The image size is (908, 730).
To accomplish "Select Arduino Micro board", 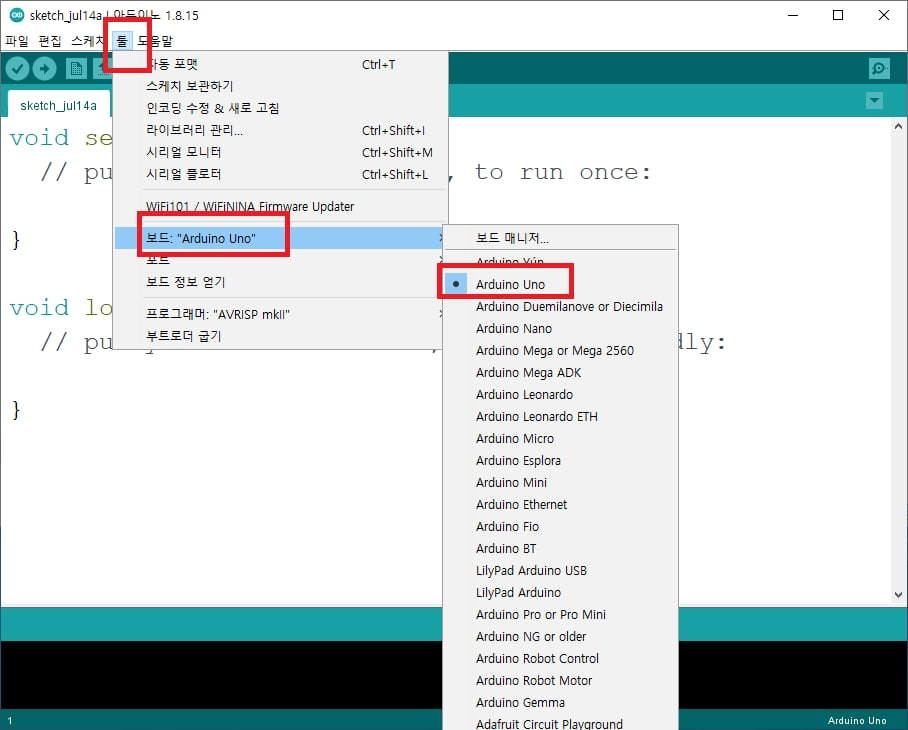I will pos(561,438).
